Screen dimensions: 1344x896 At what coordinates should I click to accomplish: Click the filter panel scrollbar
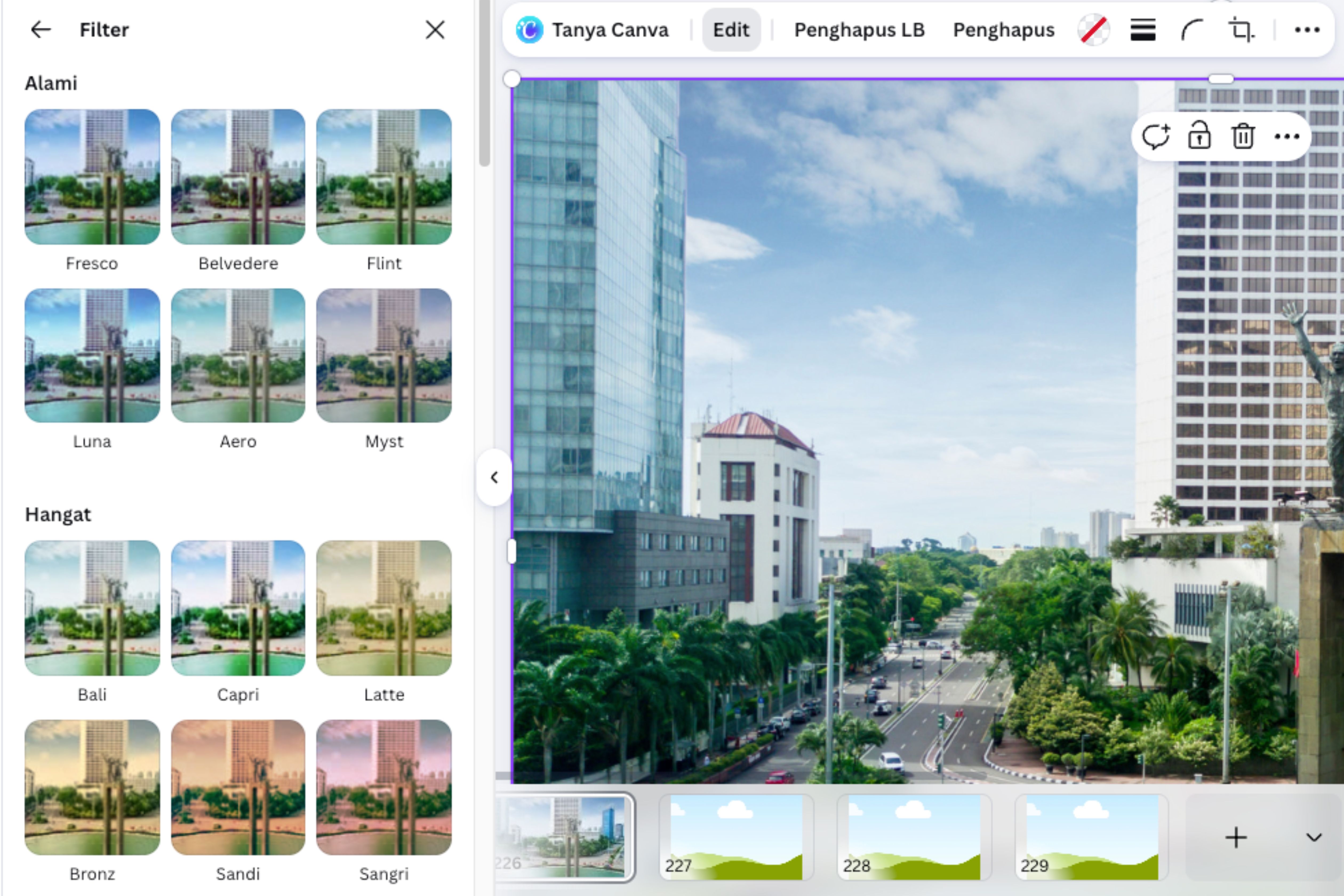[485, 83]
